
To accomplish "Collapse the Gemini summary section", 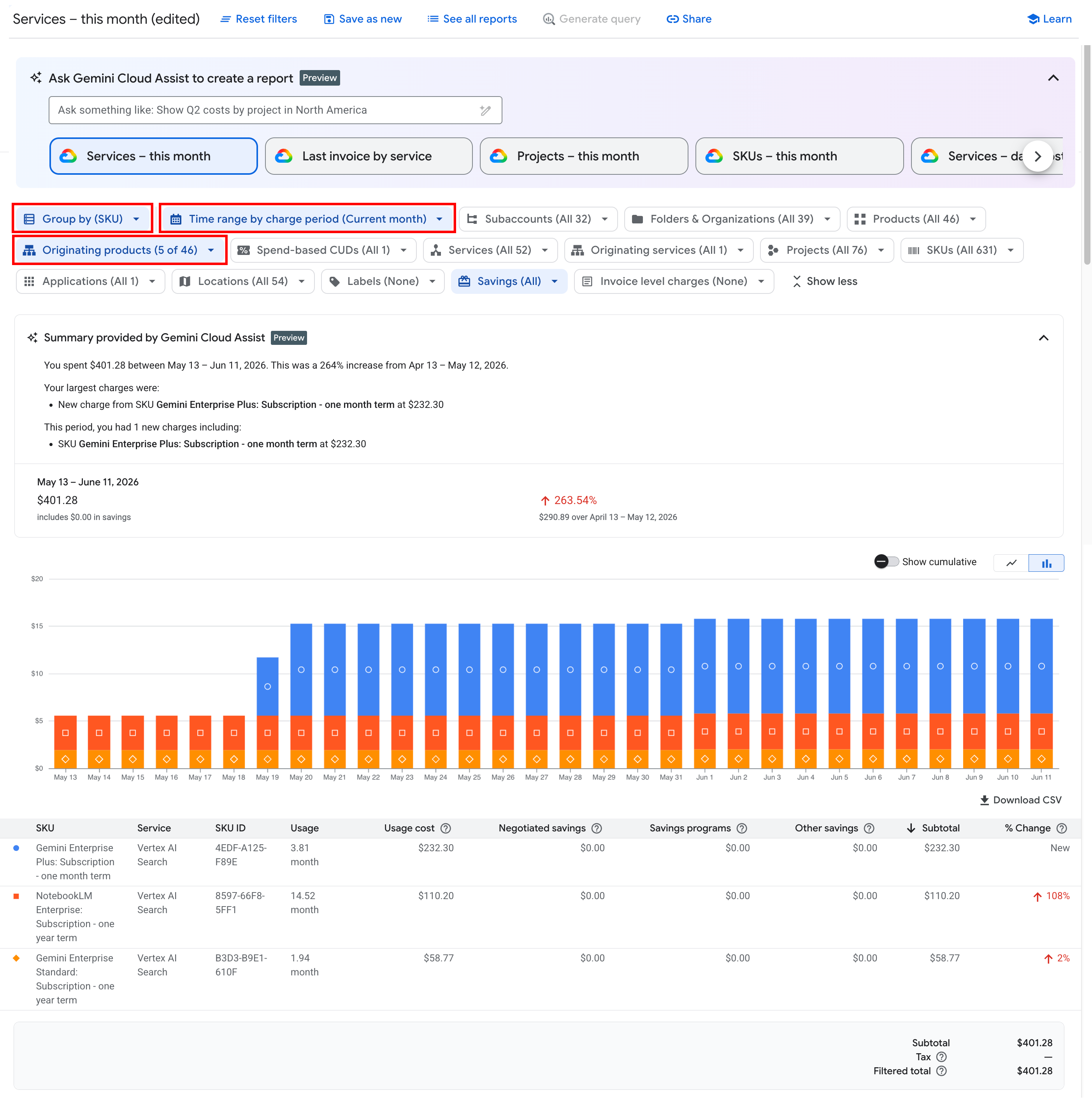I will point(1043,337).
